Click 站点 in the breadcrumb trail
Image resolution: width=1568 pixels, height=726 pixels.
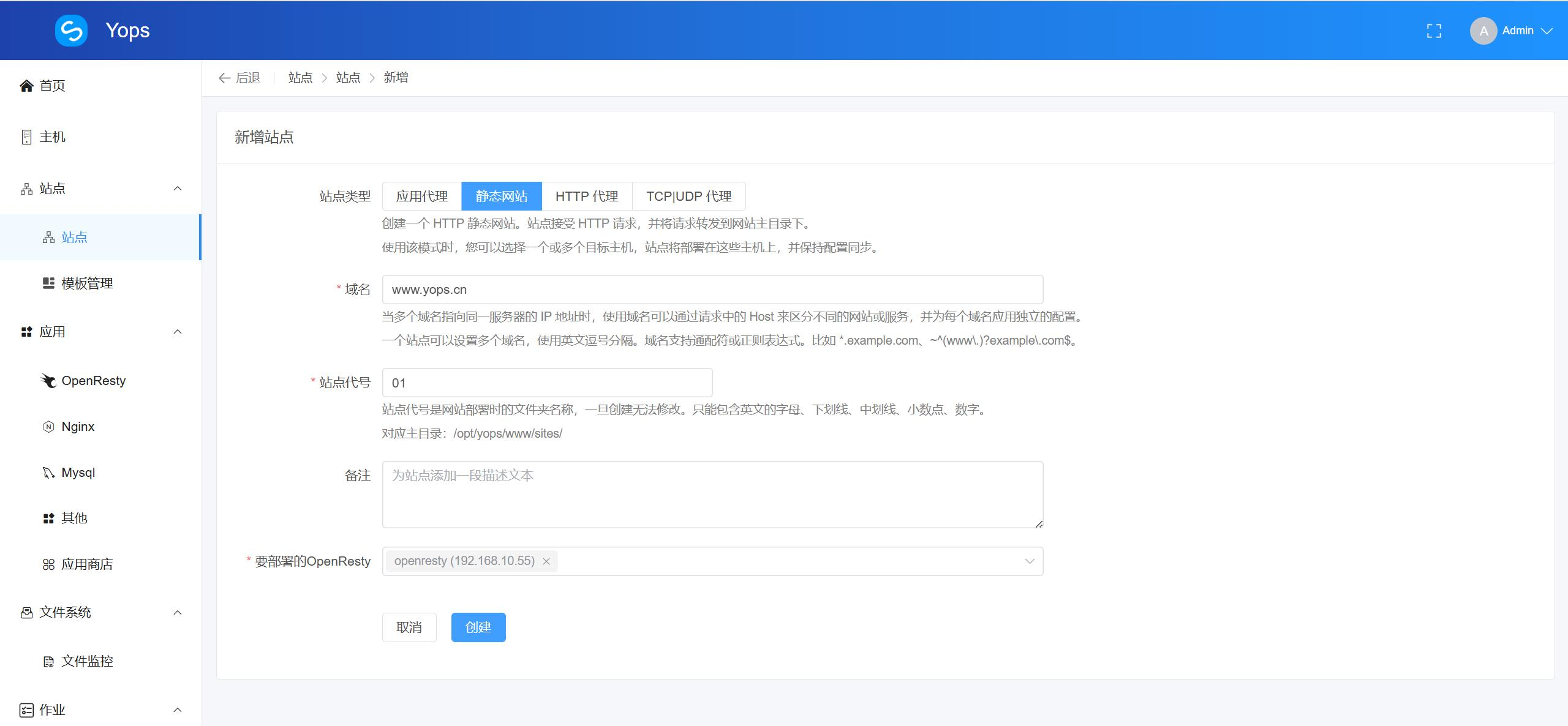point(300,78)
